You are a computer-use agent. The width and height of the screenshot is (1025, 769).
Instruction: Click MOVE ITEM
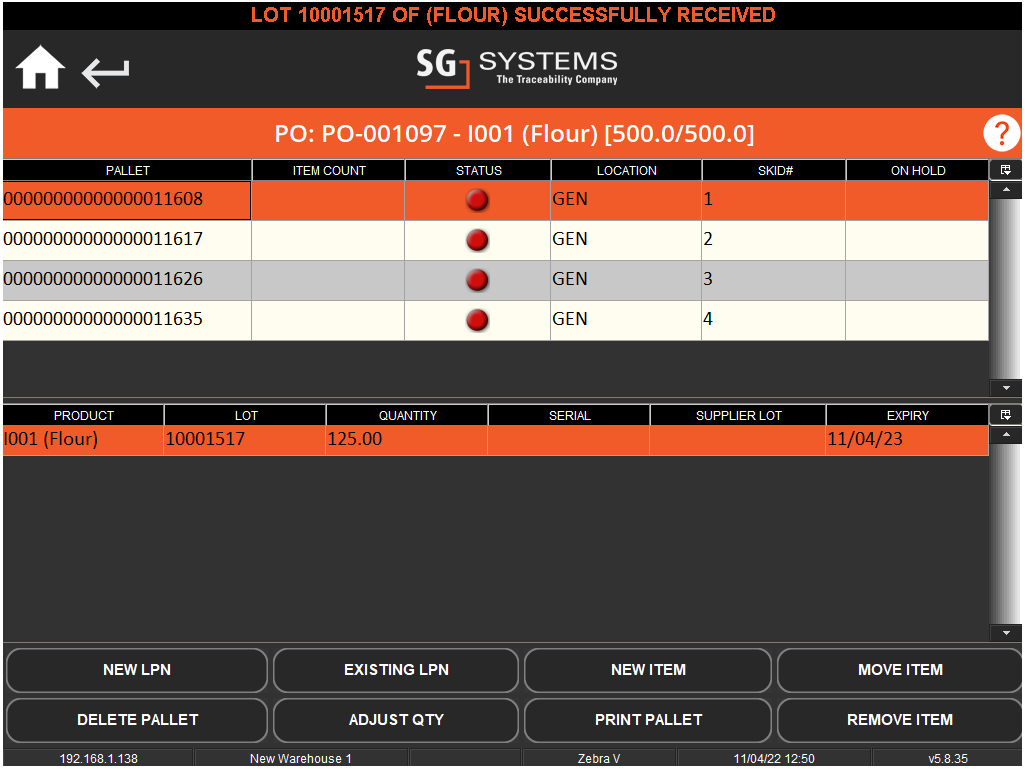pos(899,670)
